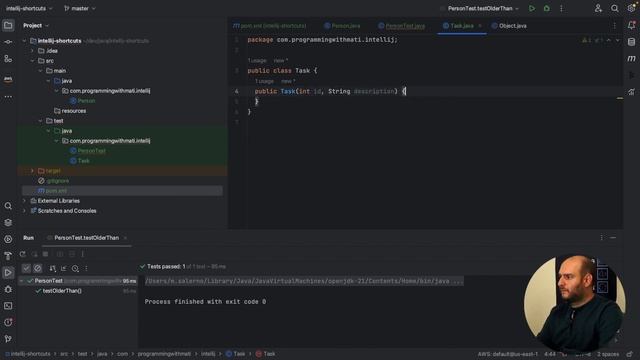This screenshot has width=640, height=360.
Task: Open the Project view selector dropdown
Action: click(36, 25)
